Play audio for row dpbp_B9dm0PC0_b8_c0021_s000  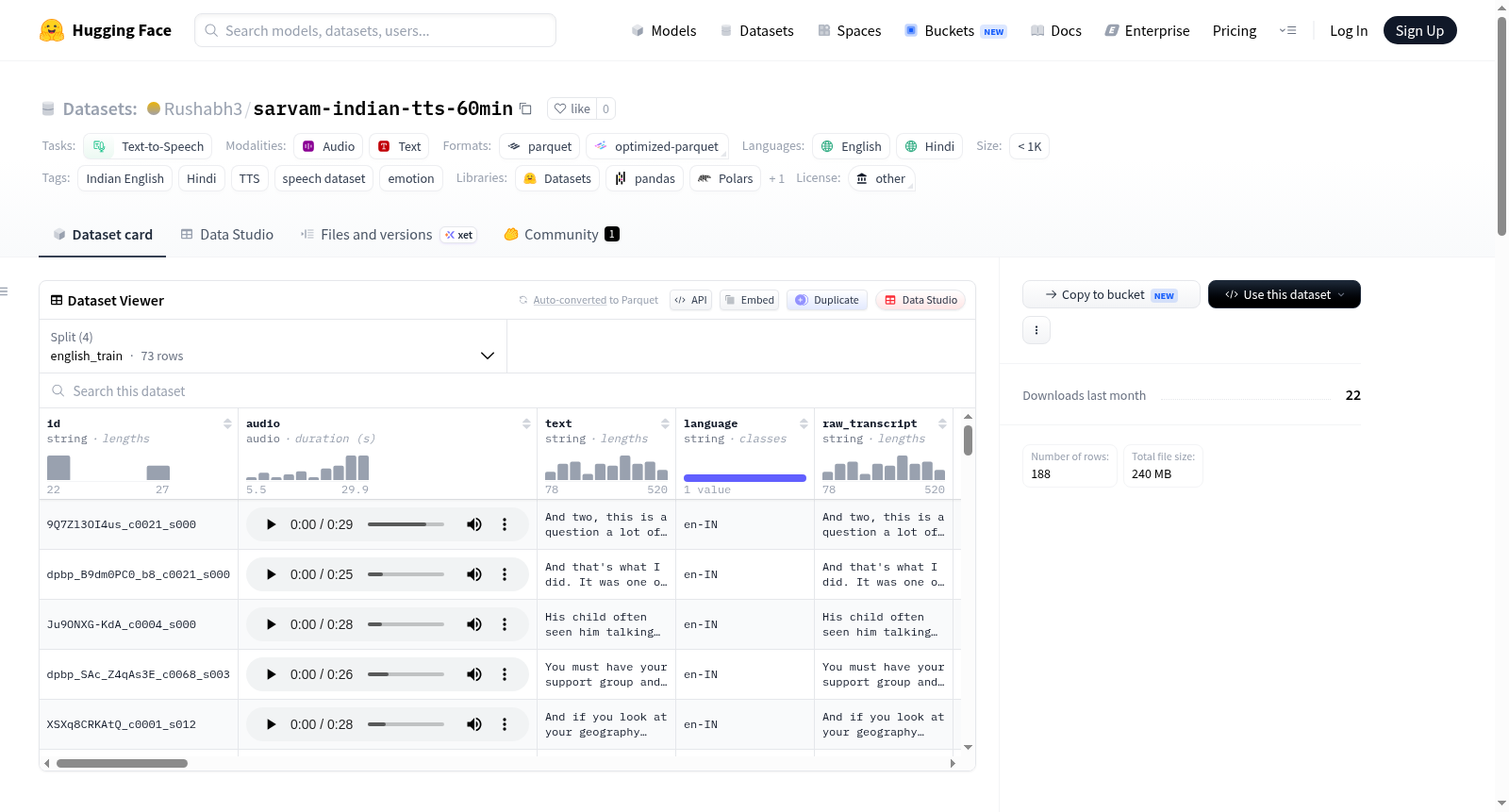pos(271,574)
